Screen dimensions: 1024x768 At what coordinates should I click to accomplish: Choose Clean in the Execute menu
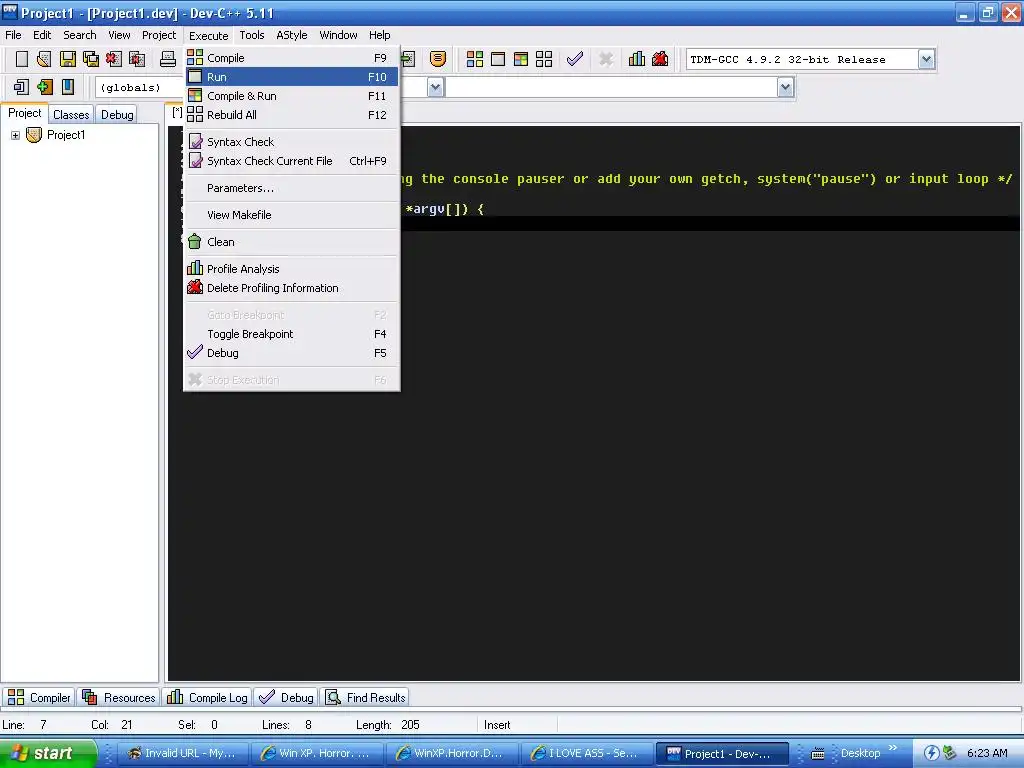[x=291, y=242]
